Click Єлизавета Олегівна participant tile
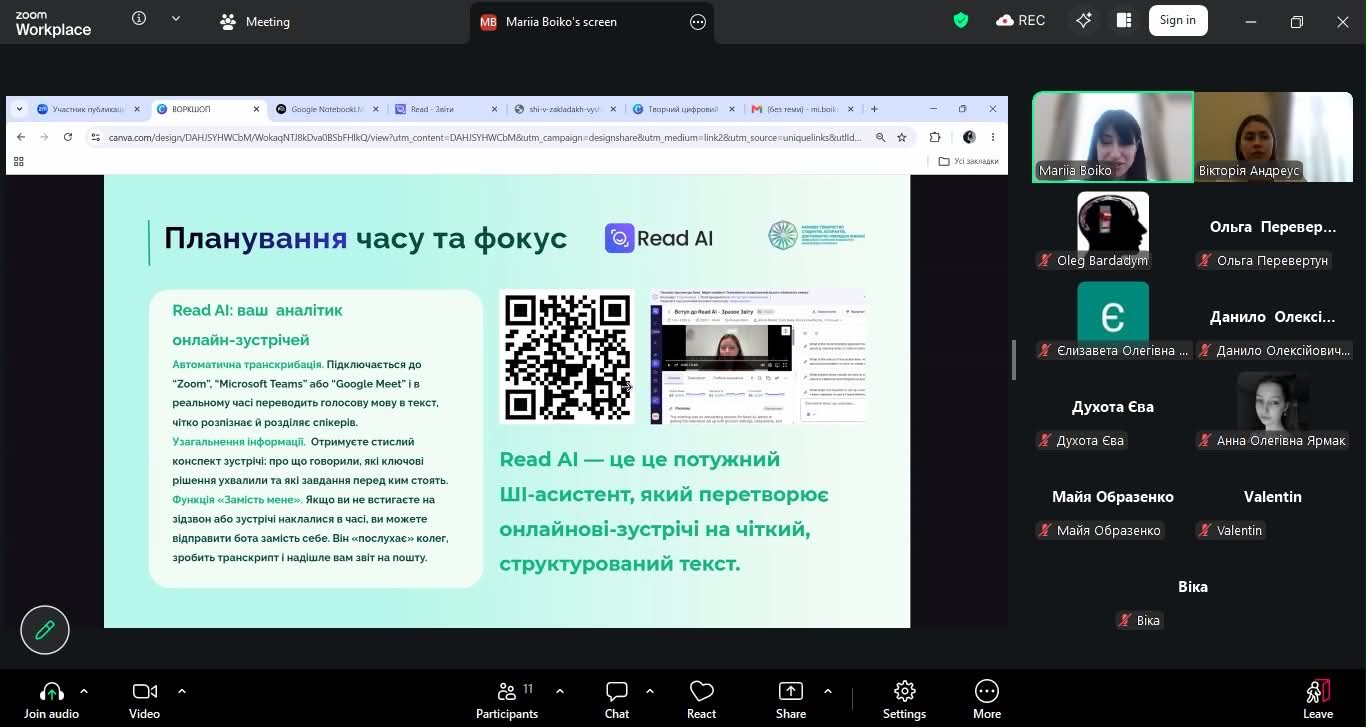 click(x=1113, y=317)
